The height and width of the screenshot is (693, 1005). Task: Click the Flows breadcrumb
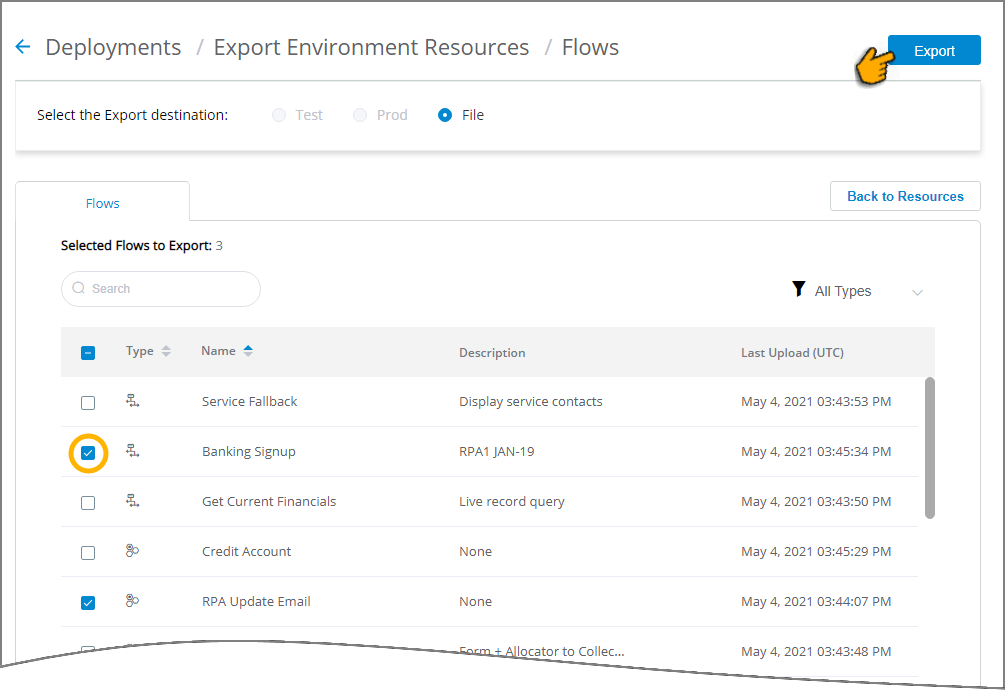(590, 47)
